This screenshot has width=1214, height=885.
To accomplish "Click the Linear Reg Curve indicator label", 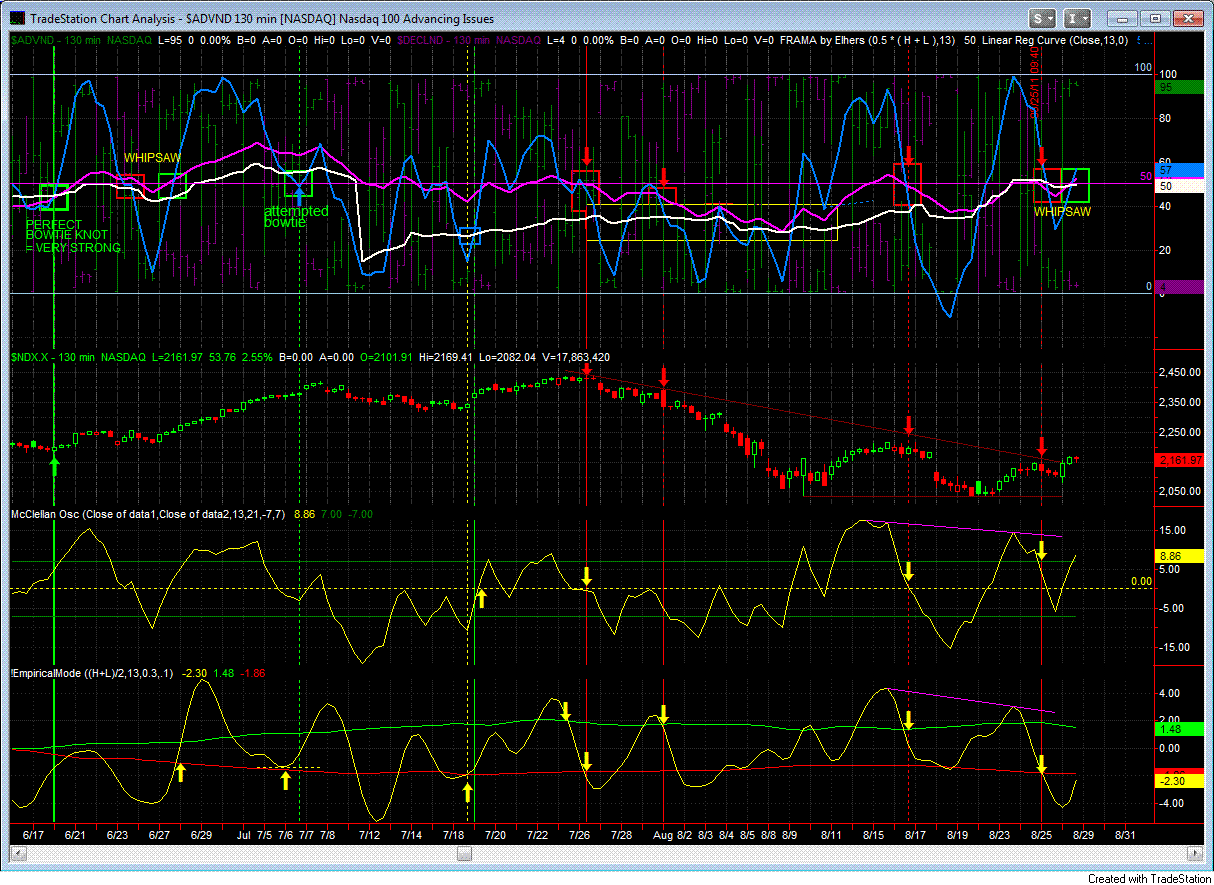I will click(1056, 40).
